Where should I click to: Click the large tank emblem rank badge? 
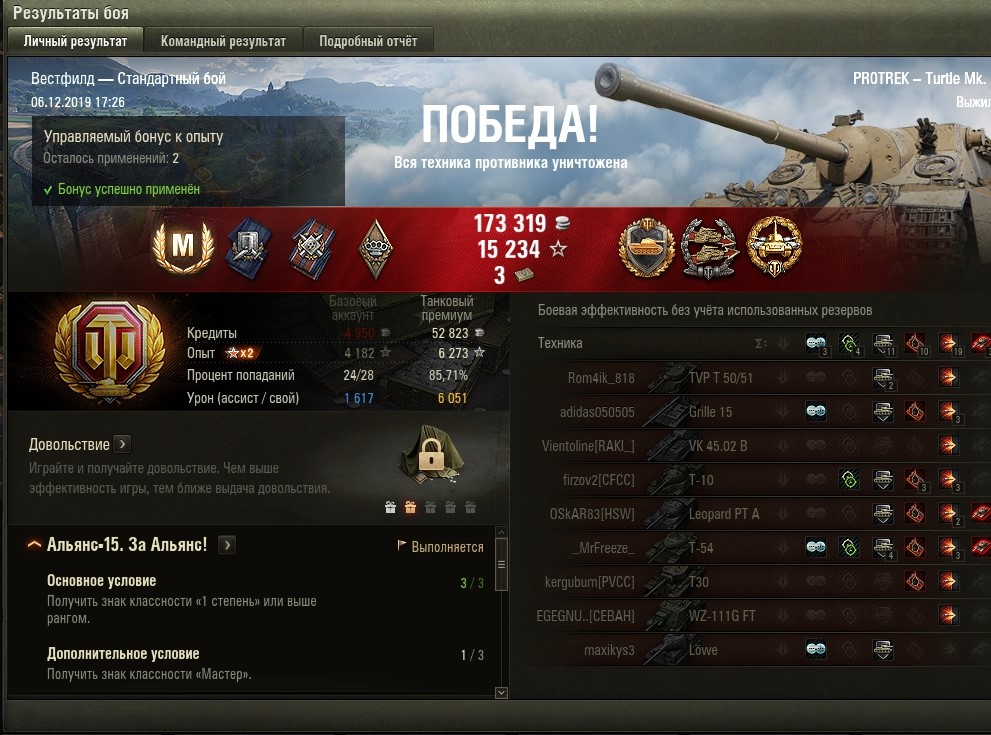click(109, 351)
